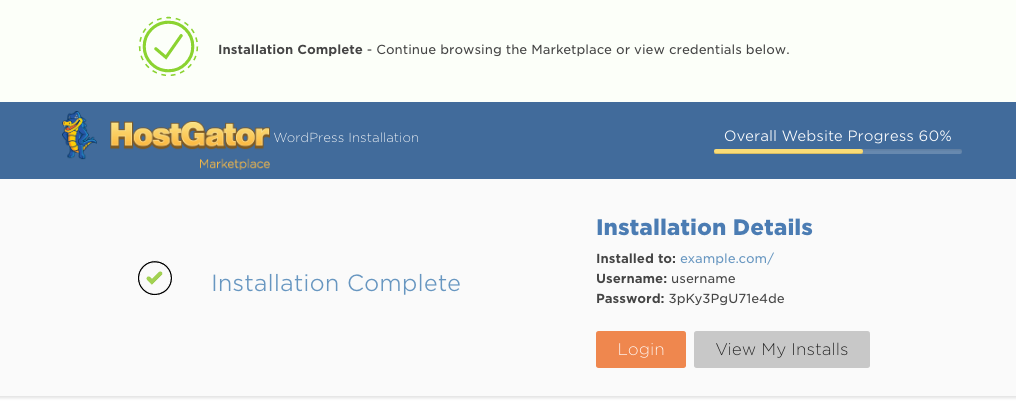The image size is (1016, 407).
Task: Open the example.com/ installed-to link
Action: [x=727, y=259]
